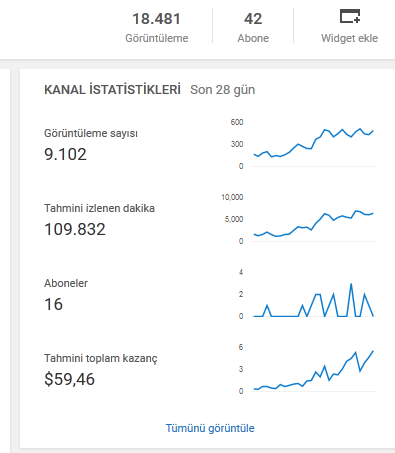Viewport: 395px width, 453px height.
Task: Click the Widget ekle label
Action: pyautogui.click(x=349, y=38)
